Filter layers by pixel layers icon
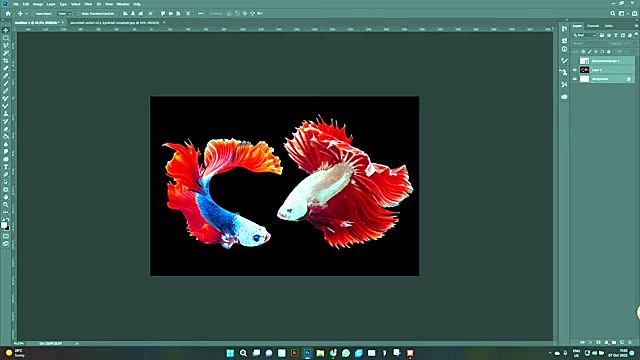Image resolution: width=640 pixels, height=360 pixels. pyautogui.click(x=602, y=35)
